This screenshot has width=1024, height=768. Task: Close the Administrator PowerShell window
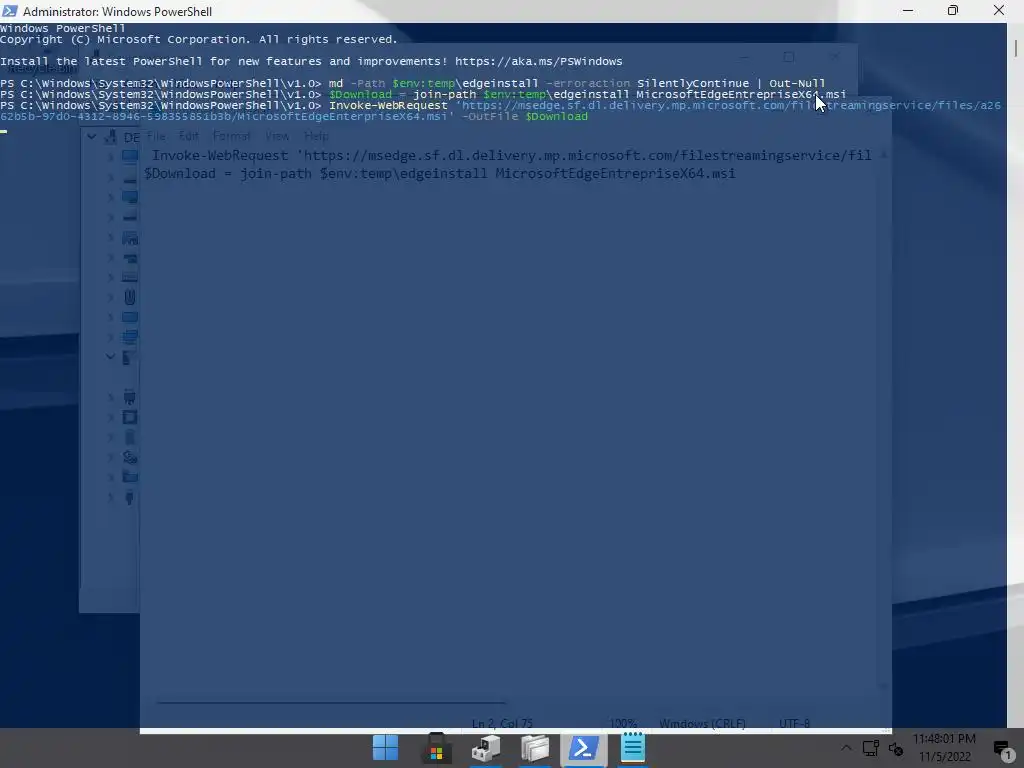999,10
